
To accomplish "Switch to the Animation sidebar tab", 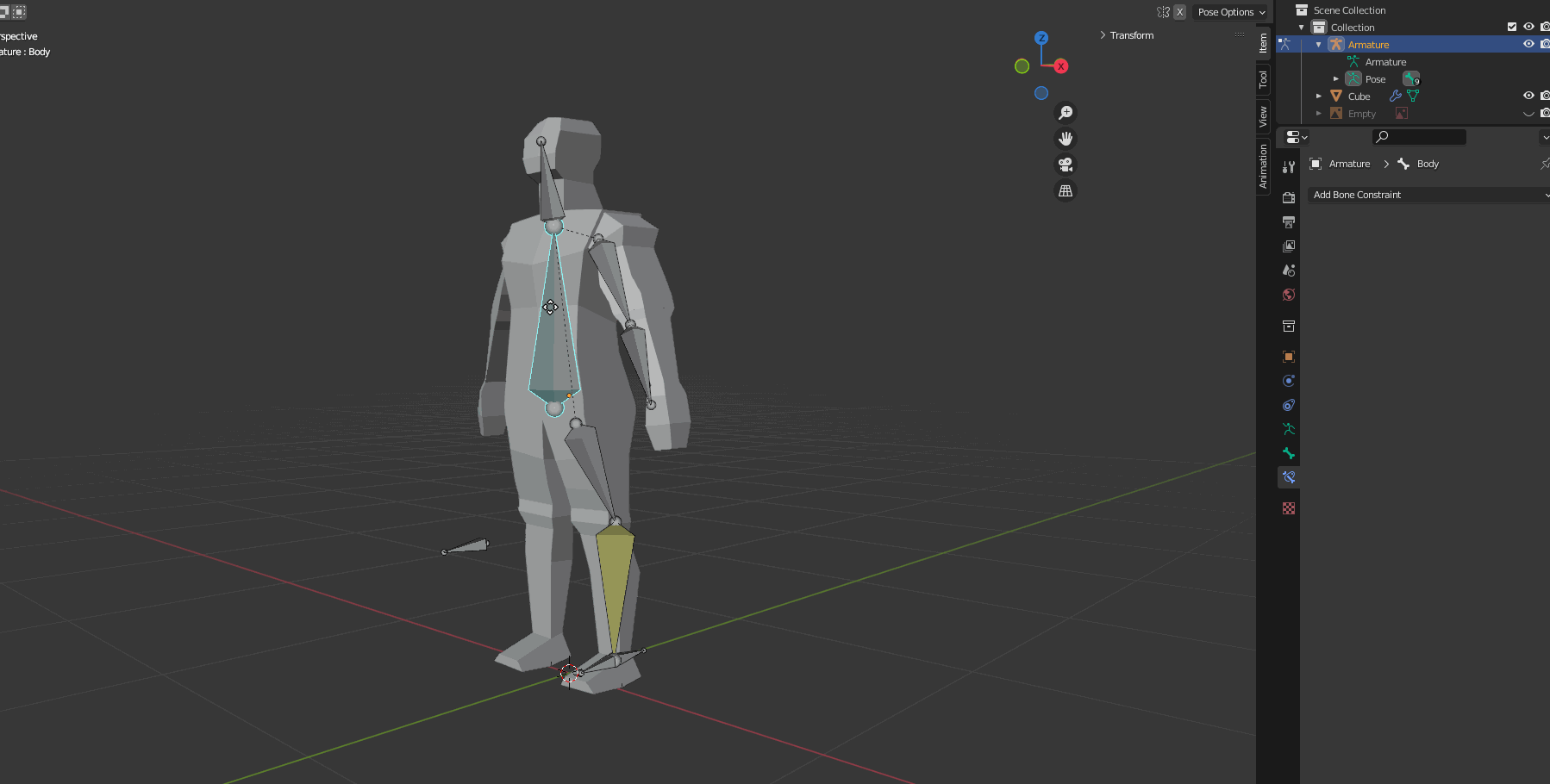I will point(1263,166).
